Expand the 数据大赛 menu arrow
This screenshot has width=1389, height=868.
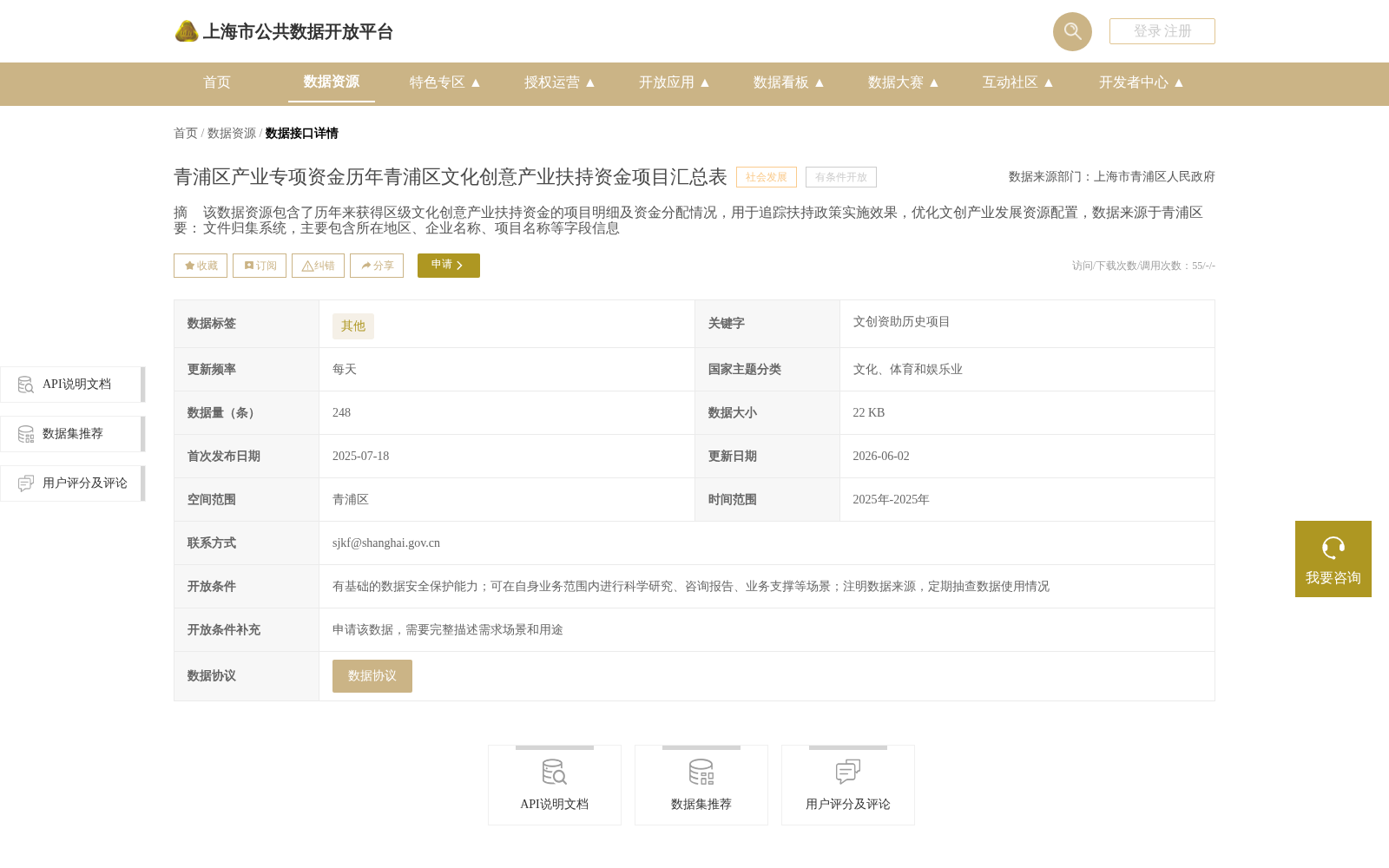pyautogui.click(x=934, y=82)
